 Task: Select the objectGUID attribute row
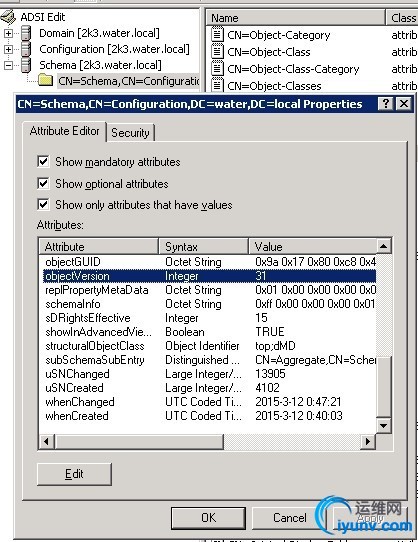pyautogui.click(x=209, y=262)
